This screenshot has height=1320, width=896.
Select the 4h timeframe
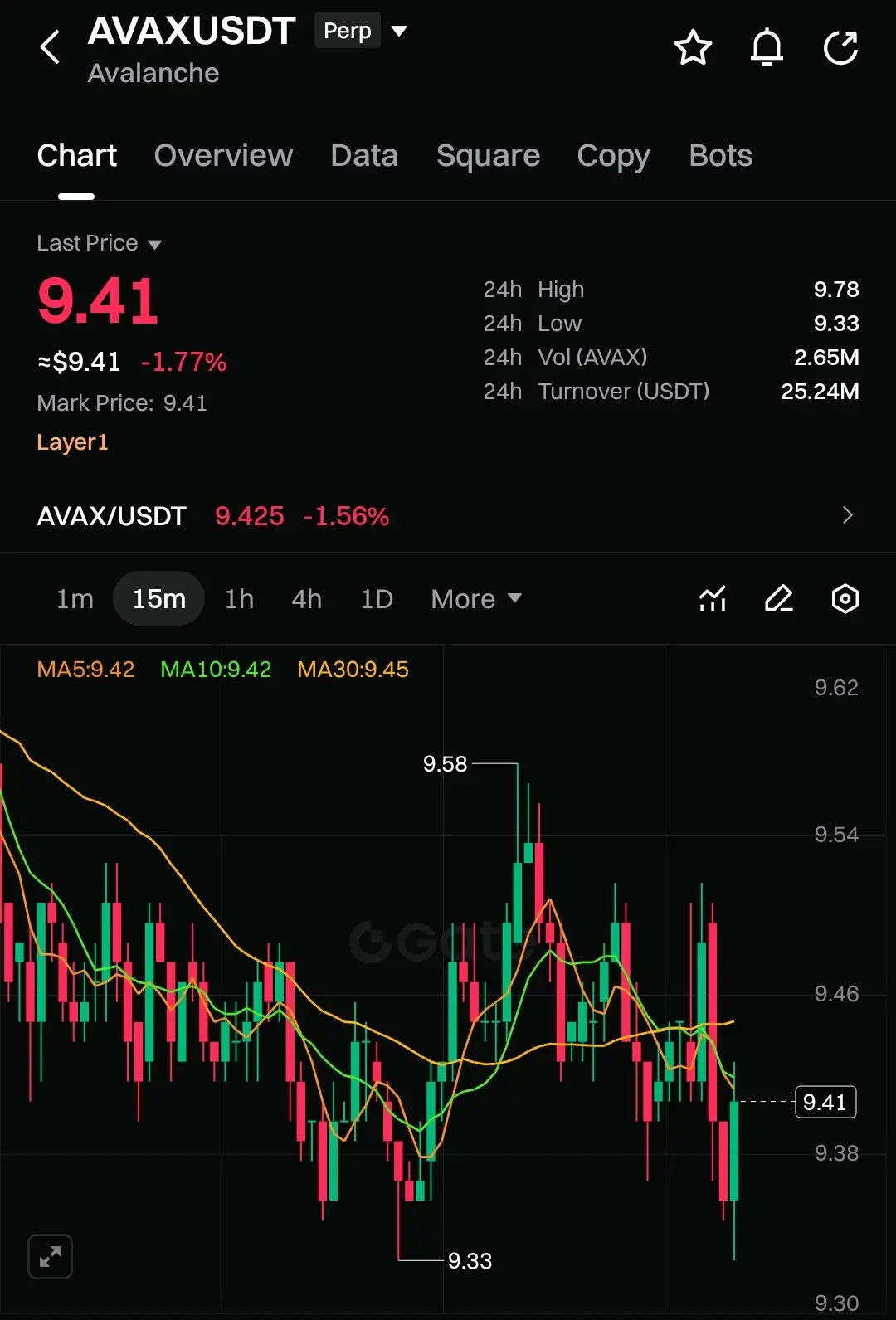pos(306,598)
